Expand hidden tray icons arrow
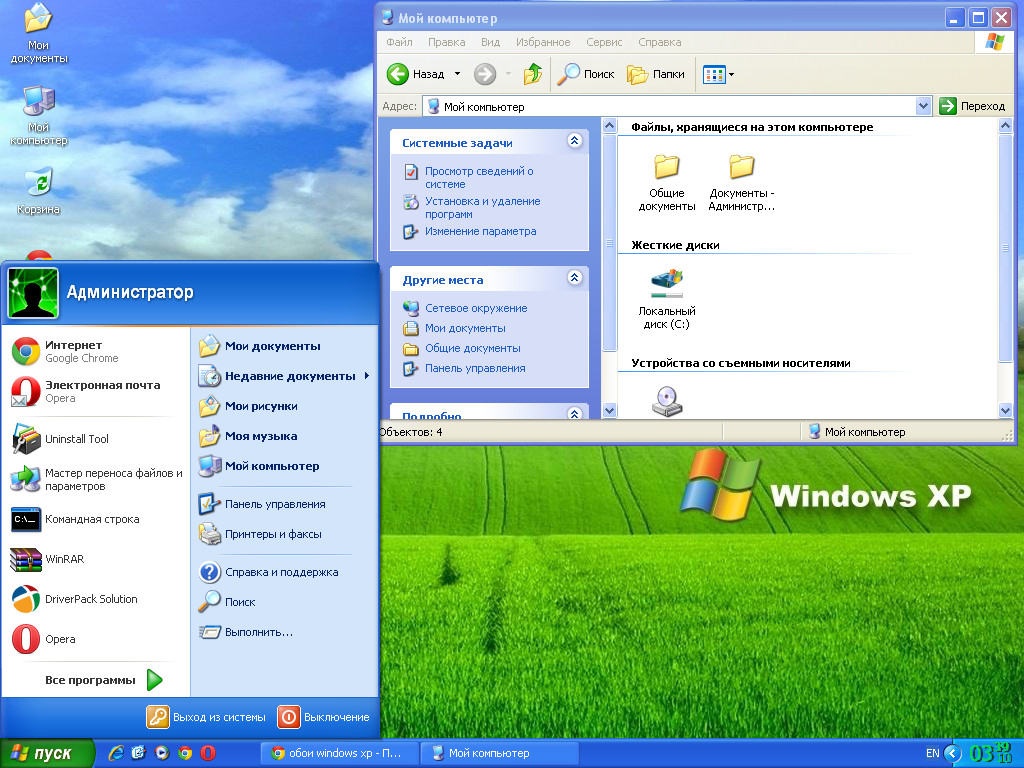 953,754
